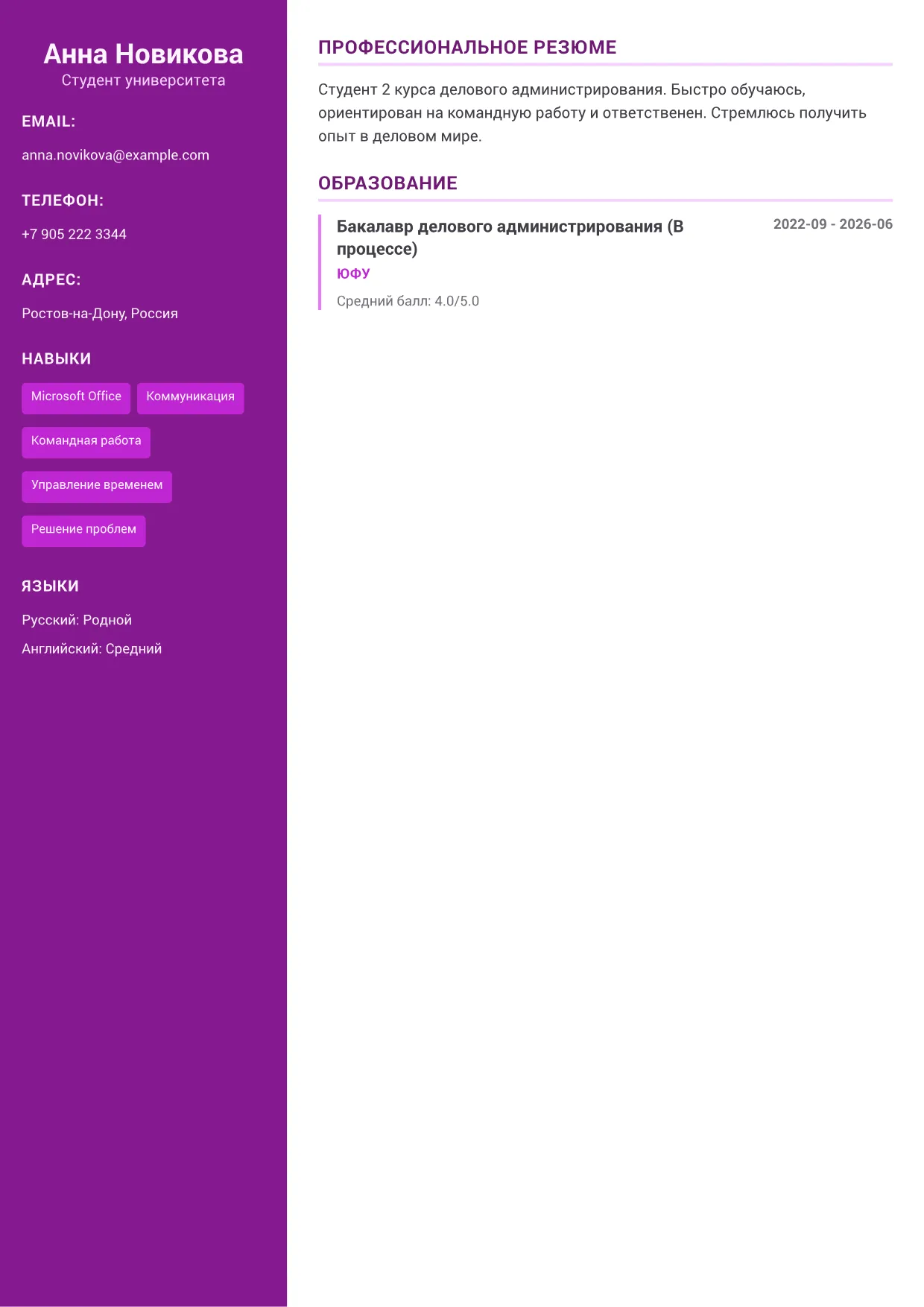Click the phone number +7 905 222 3344
Viewport: 924px width, 1307px height.
(x=74, y=234)
